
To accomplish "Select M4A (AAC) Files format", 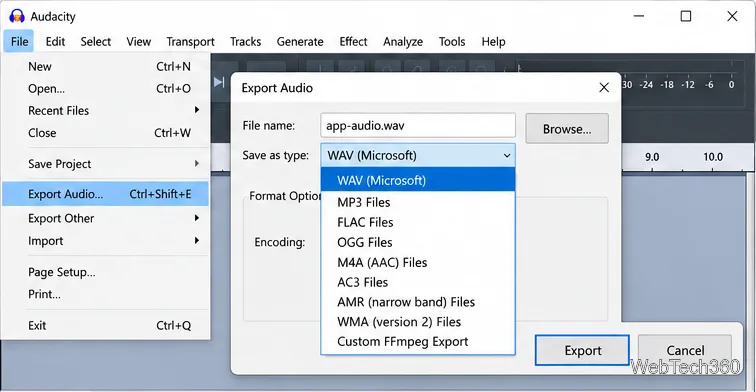I will pos(418,262).
